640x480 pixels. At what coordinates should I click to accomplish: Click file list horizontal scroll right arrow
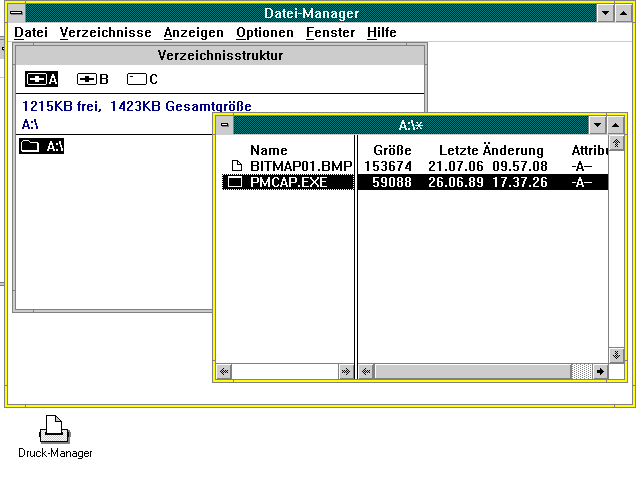point(600,371)
